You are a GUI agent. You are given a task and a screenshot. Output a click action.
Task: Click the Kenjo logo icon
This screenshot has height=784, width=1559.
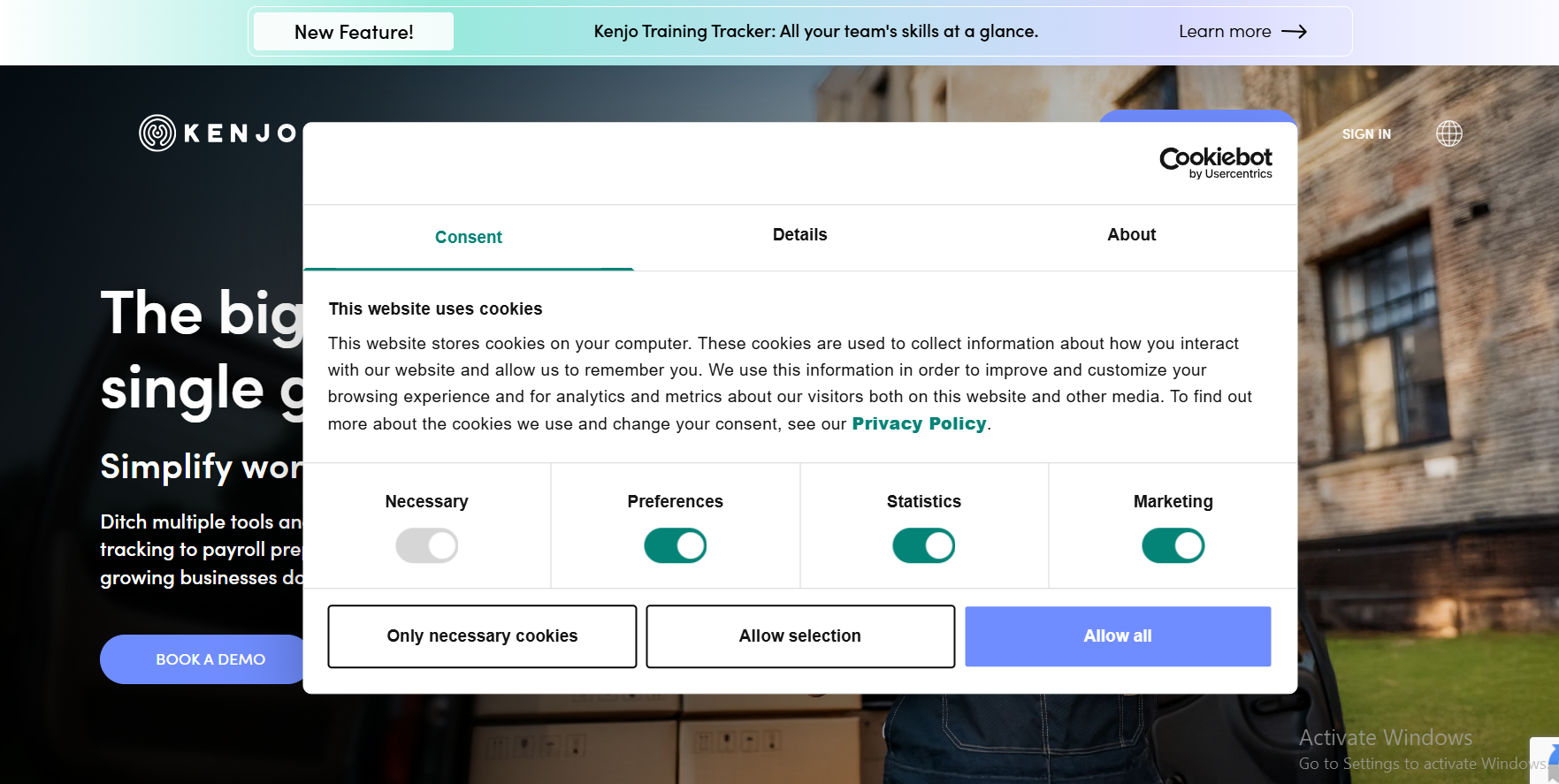pyautogui.click(x=157, y=133)
